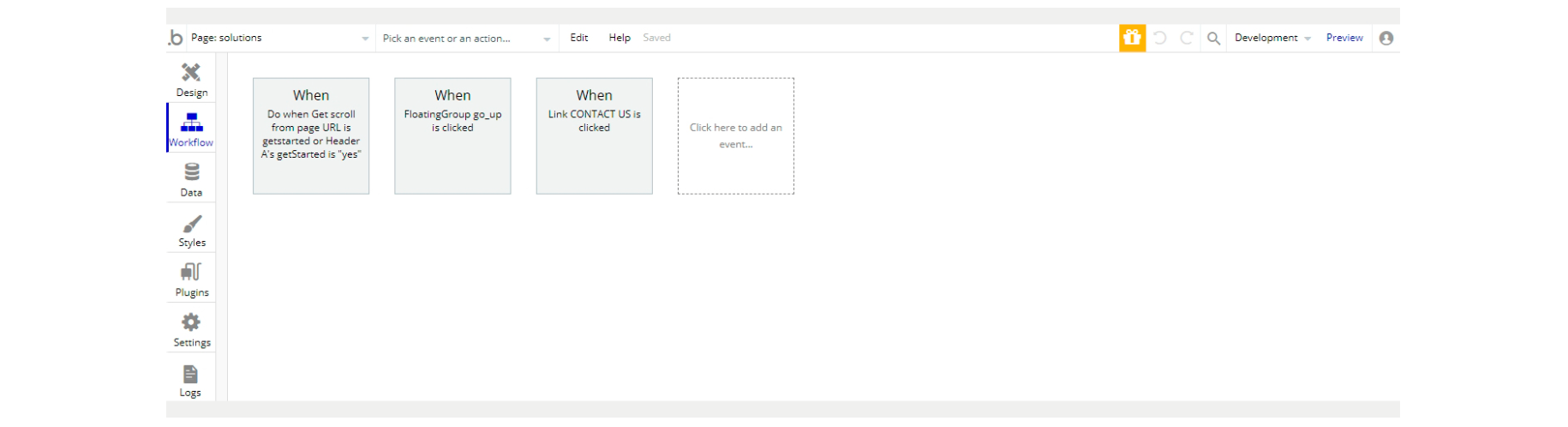Open the Data tab icon

tap(191, 171)
